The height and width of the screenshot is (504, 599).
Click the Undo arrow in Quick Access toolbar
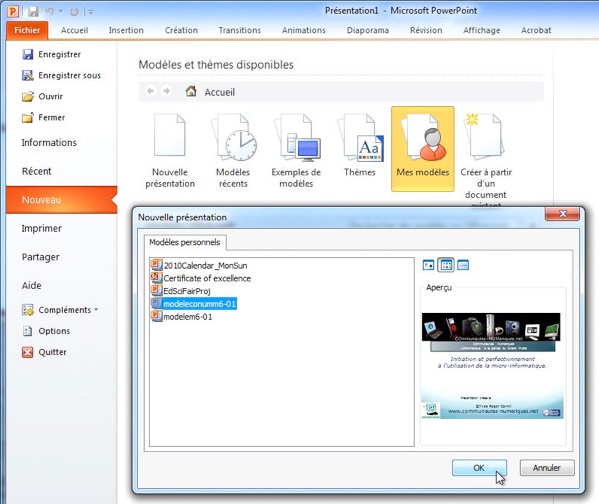[x=49, y=11]
